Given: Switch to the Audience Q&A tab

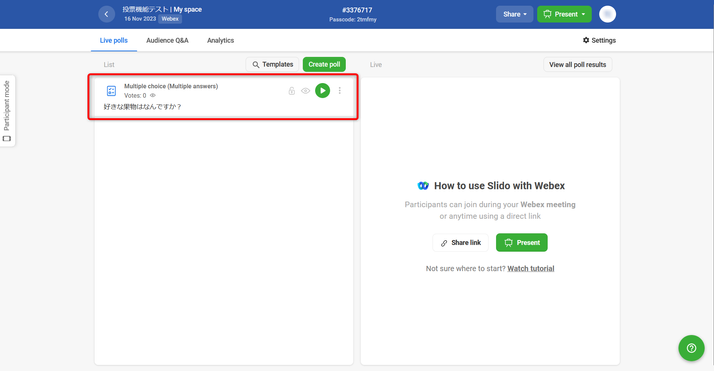Looking at the screenshot, I should 167,41.
